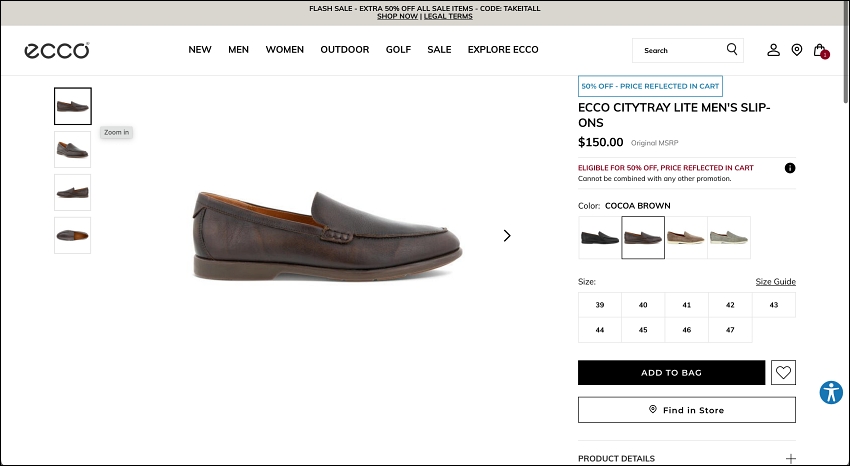Select the second angled-view thumbnail

[73, 150]
